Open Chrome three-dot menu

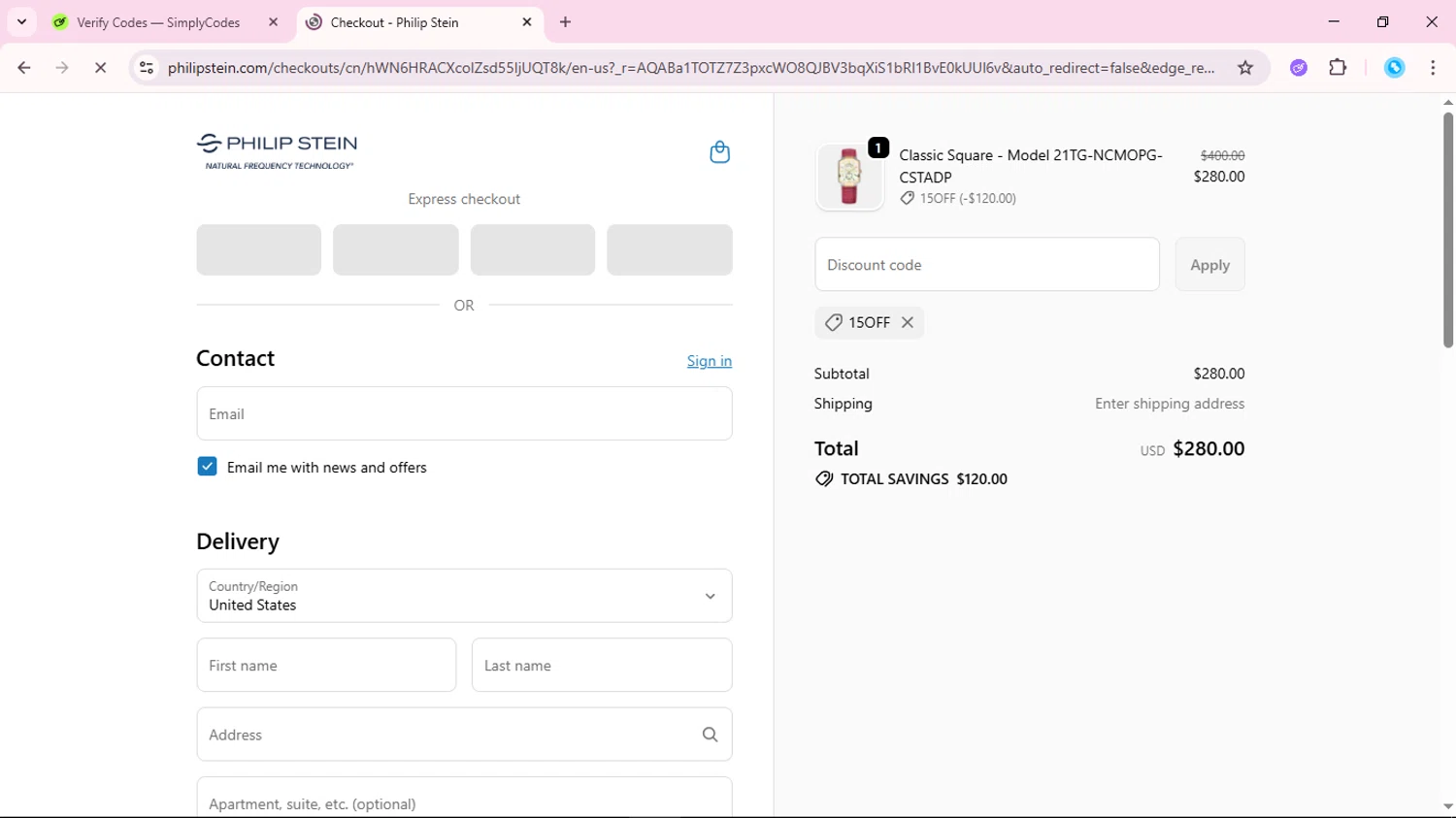click(x=1433, y=68)
